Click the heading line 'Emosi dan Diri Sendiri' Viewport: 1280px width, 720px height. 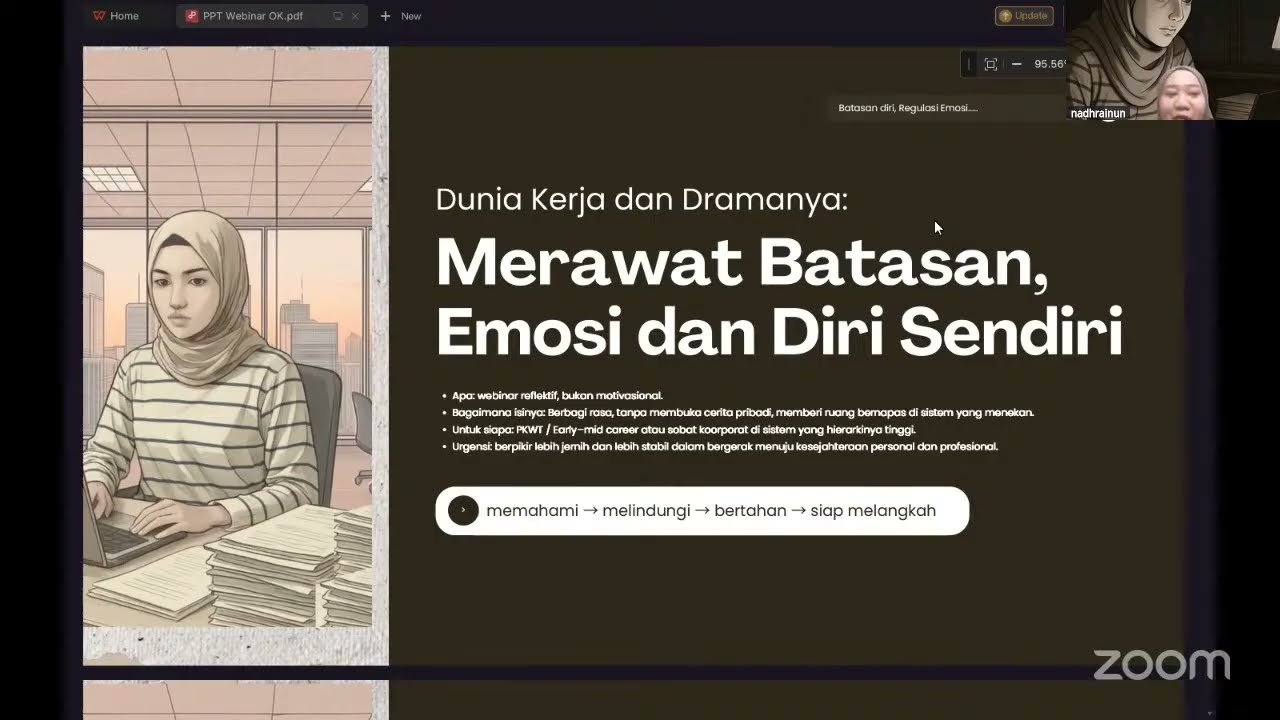(779, 332)
